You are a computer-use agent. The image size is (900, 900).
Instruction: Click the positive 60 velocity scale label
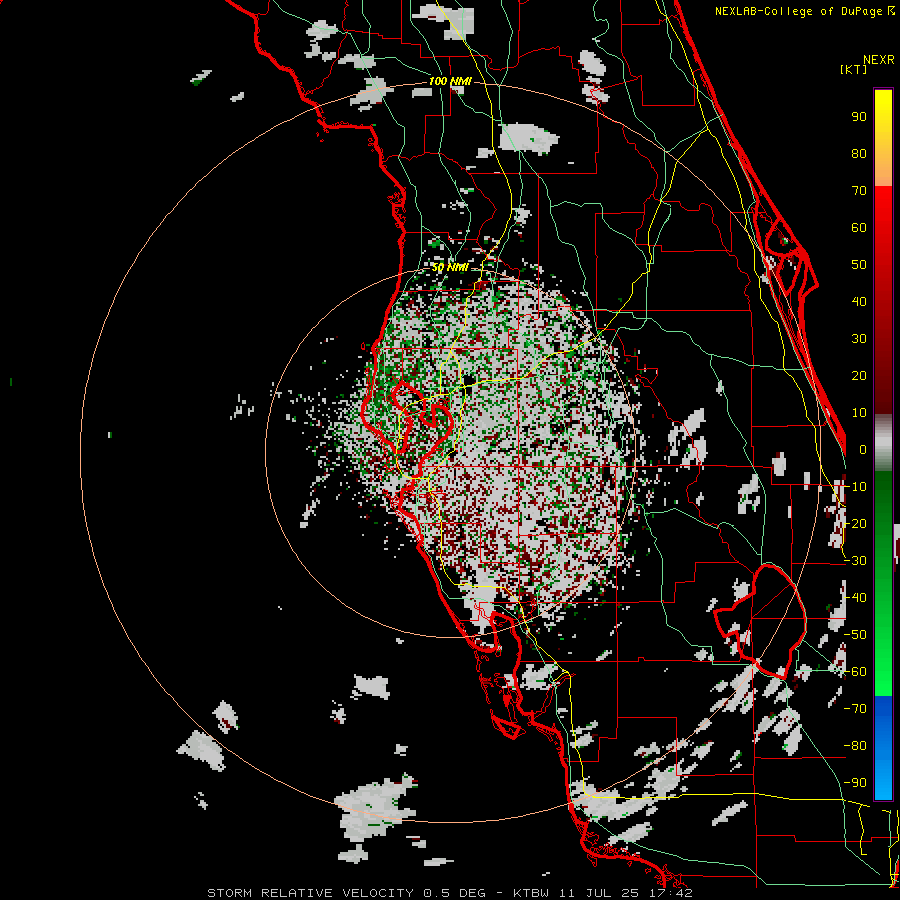click(859, 227)
